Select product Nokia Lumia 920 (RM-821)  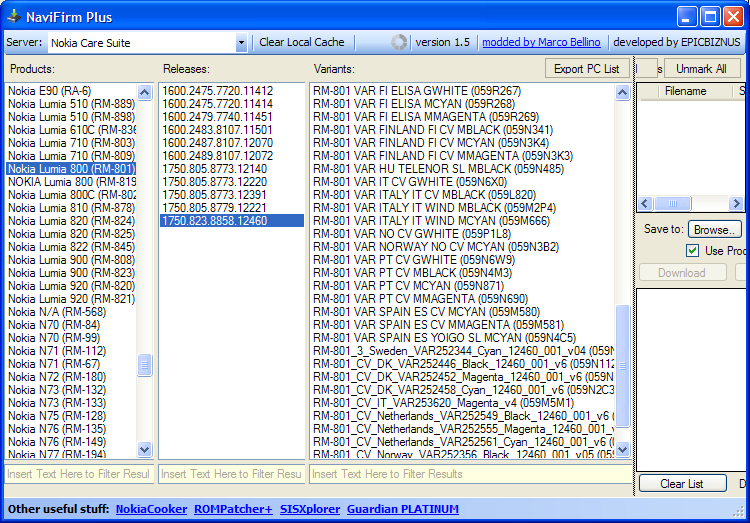[71, 299]
